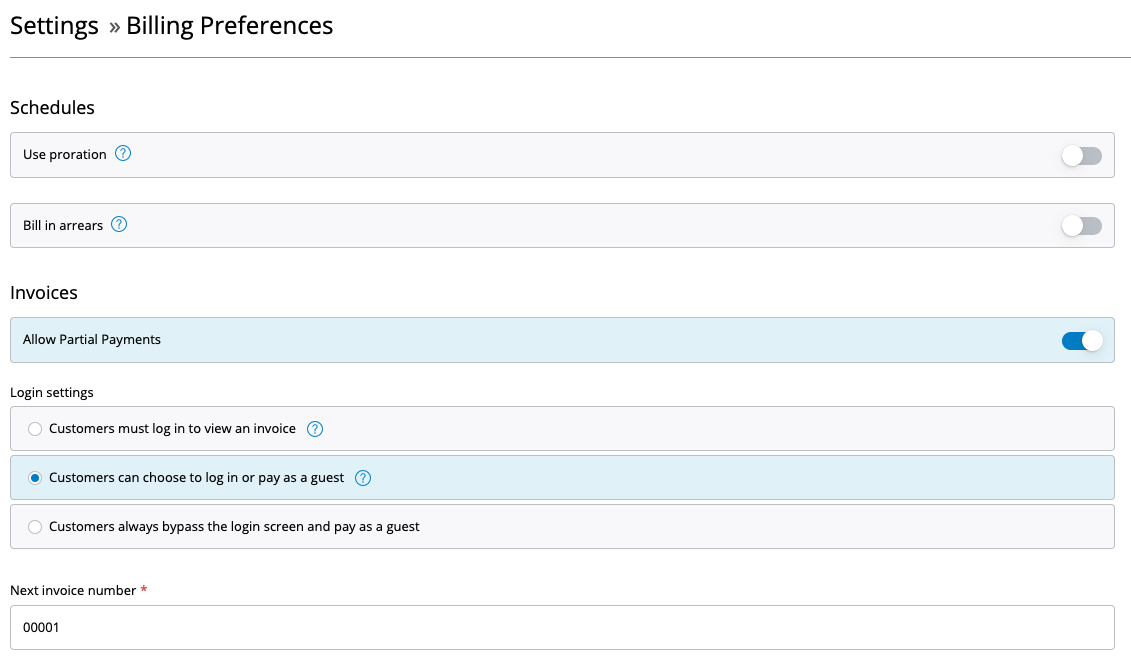
Task: Turn on Bill in arrears
Action: [1081, 226]
